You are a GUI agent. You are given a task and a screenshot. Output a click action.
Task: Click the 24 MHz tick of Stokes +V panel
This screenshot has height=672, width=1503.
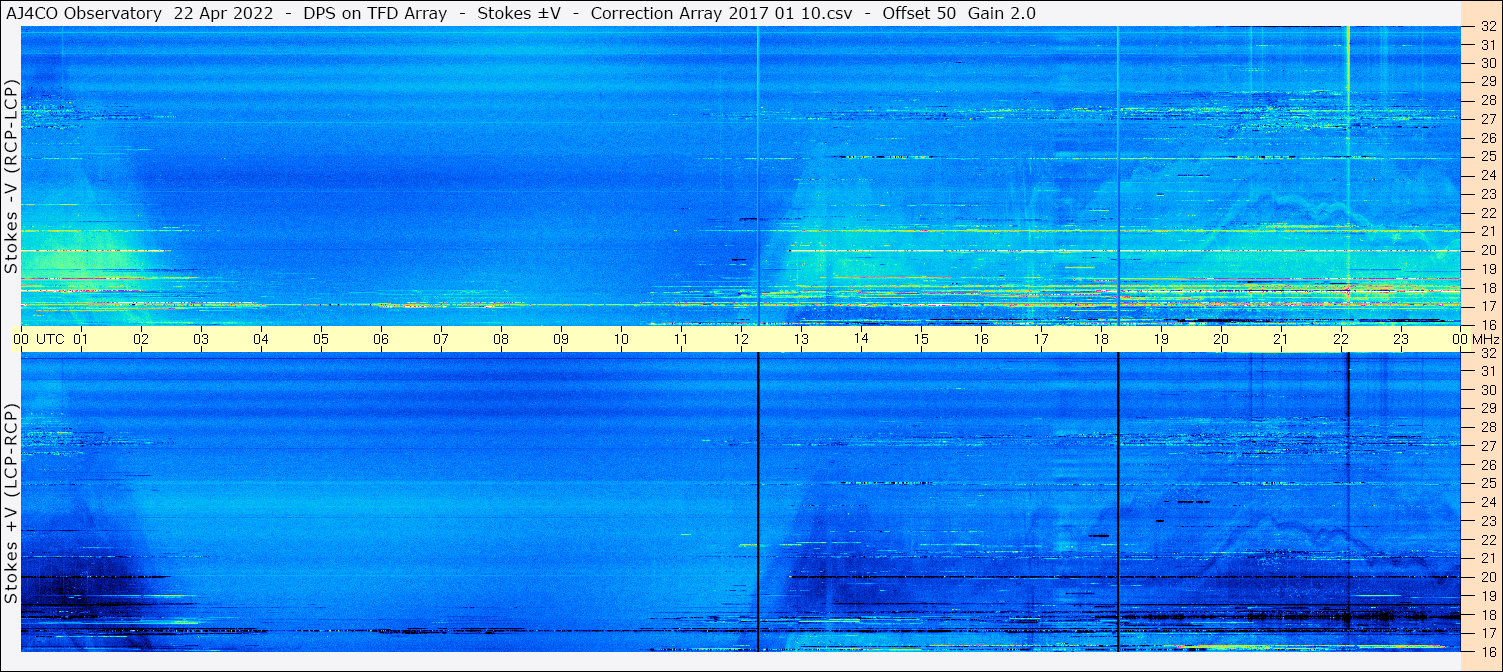pyautogui.click(x=1487, y=502)
